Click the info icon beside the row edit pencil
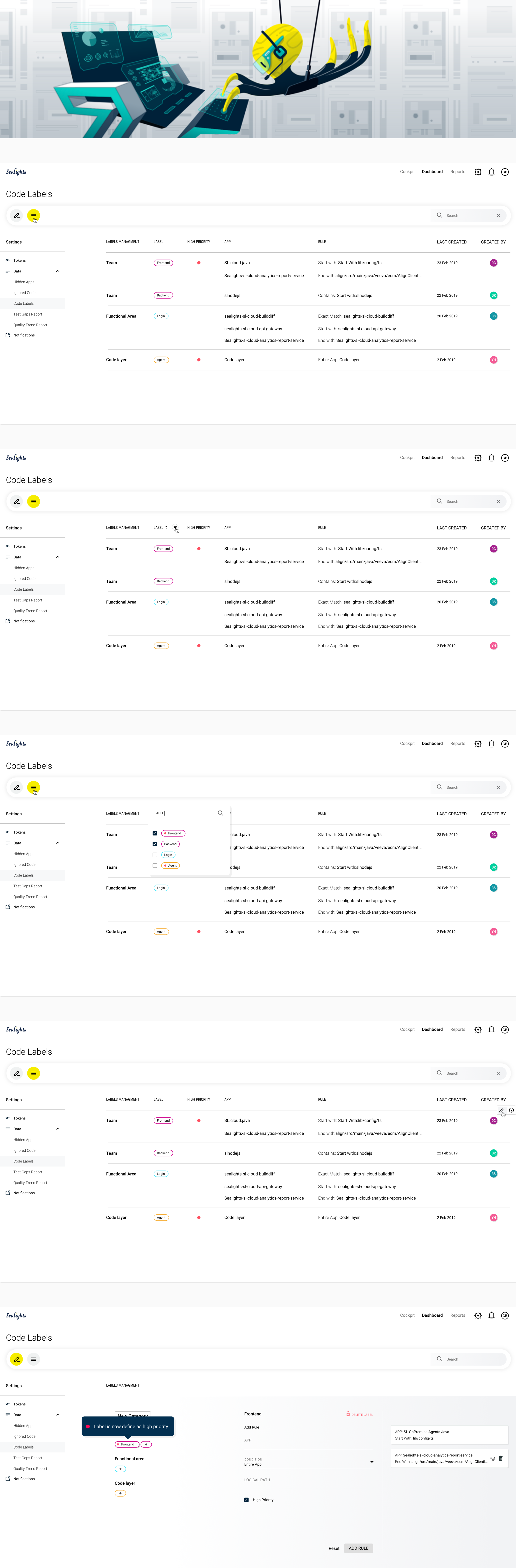The width and height of the screenshot is (516, 1568). coord(511,1110)
